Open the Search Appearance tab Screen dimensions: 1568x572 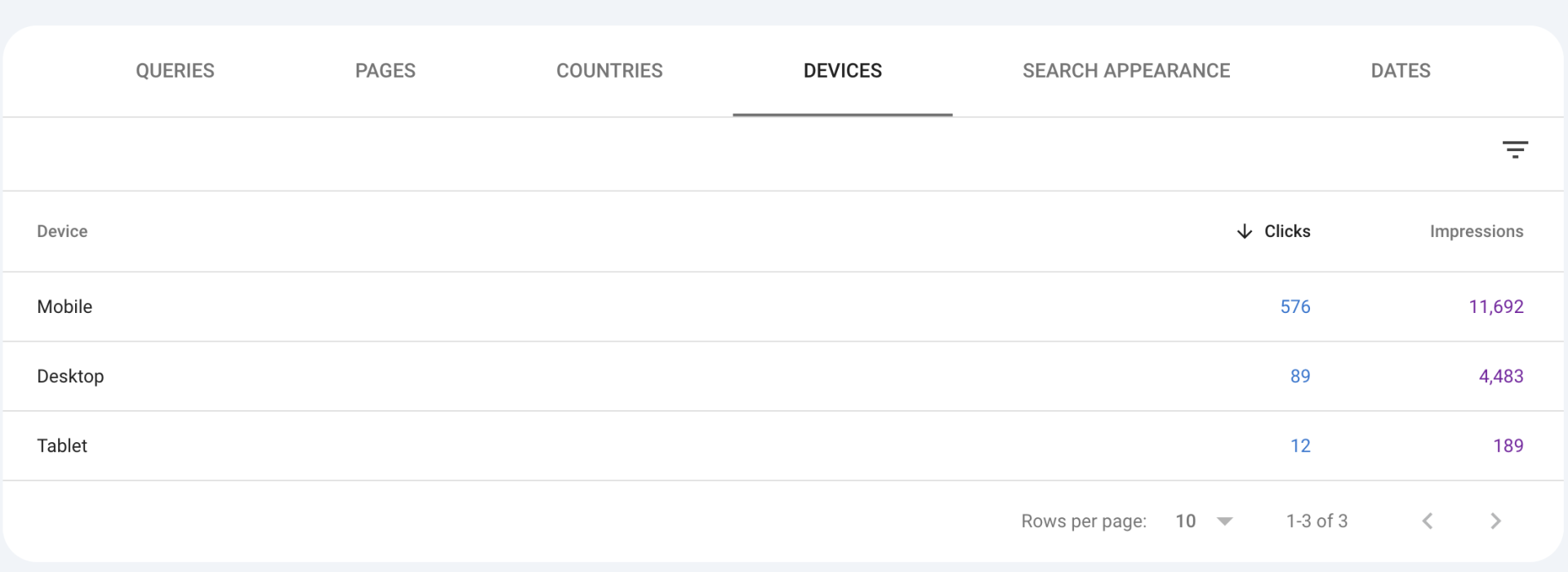[1126, 71]
